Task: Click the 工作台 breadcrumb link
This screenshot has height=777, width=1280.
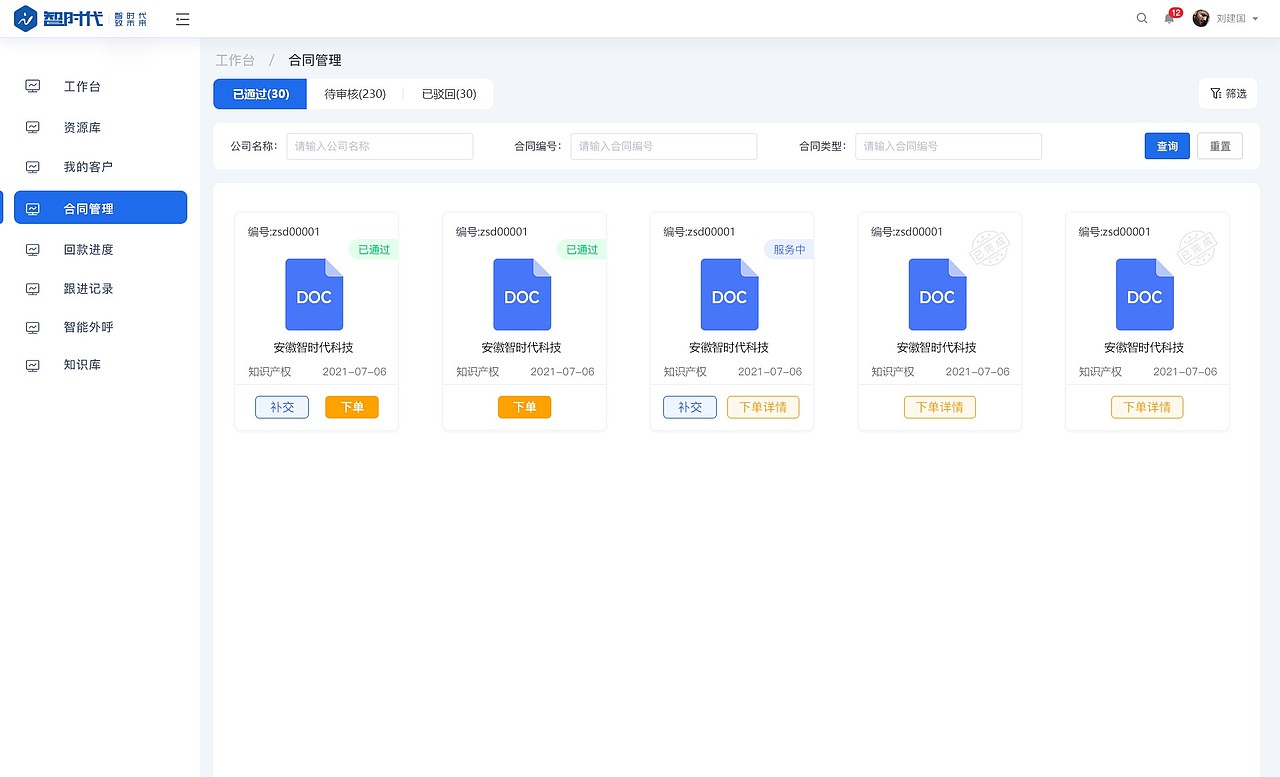Action: point(235,60)
